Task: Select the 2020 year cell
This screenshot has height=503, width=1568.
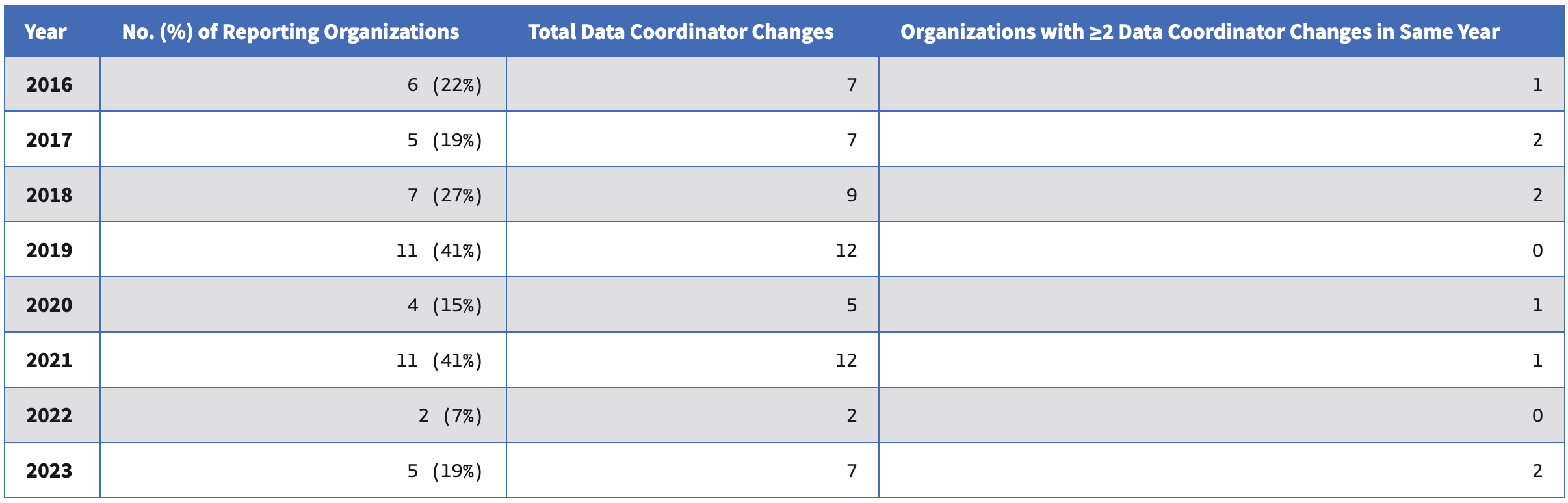Action: pos(49,305)
